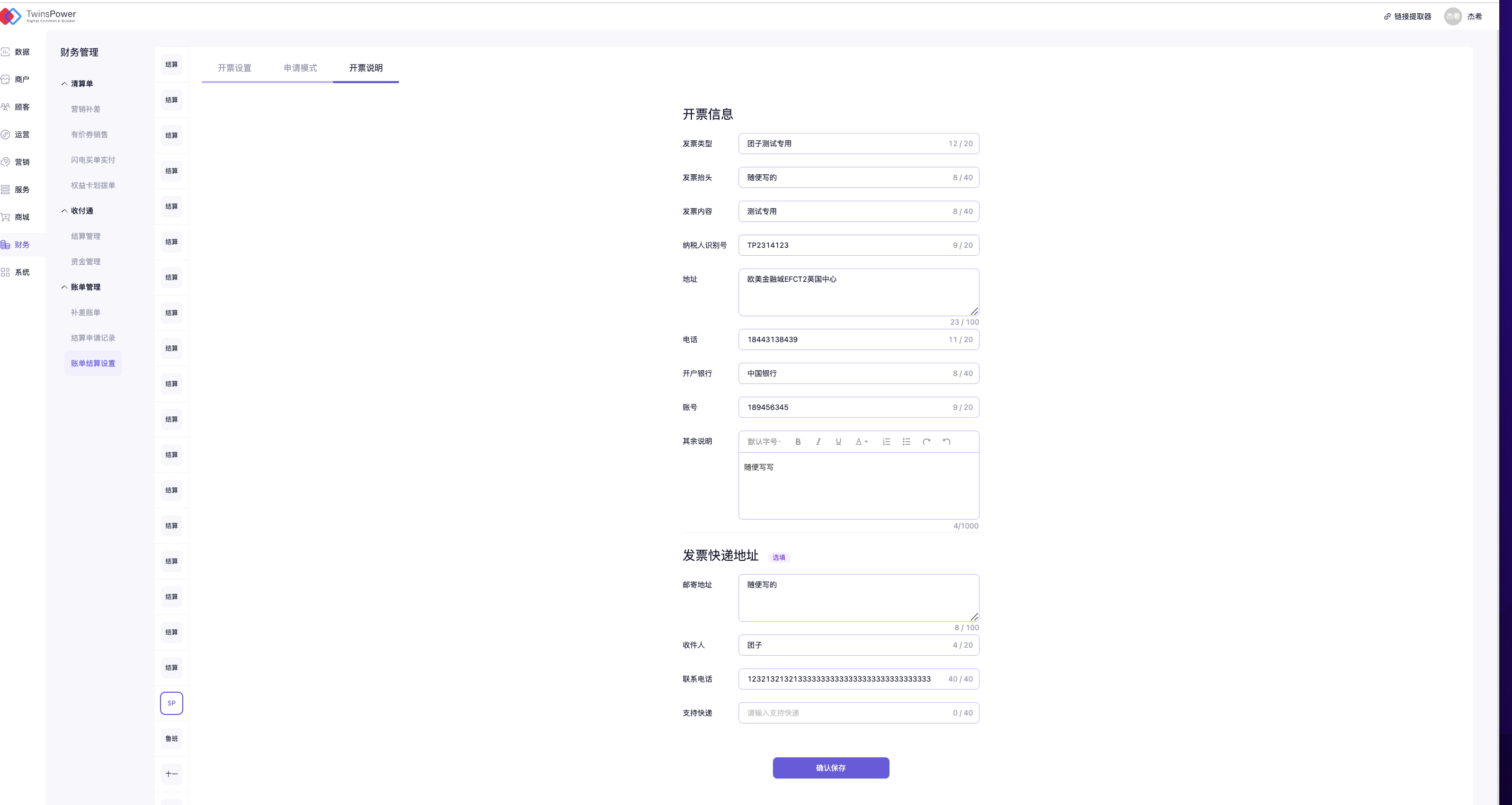Insert a bulleted unordered list
Viewport: 1512px width, 805px height.
point(906,442)
